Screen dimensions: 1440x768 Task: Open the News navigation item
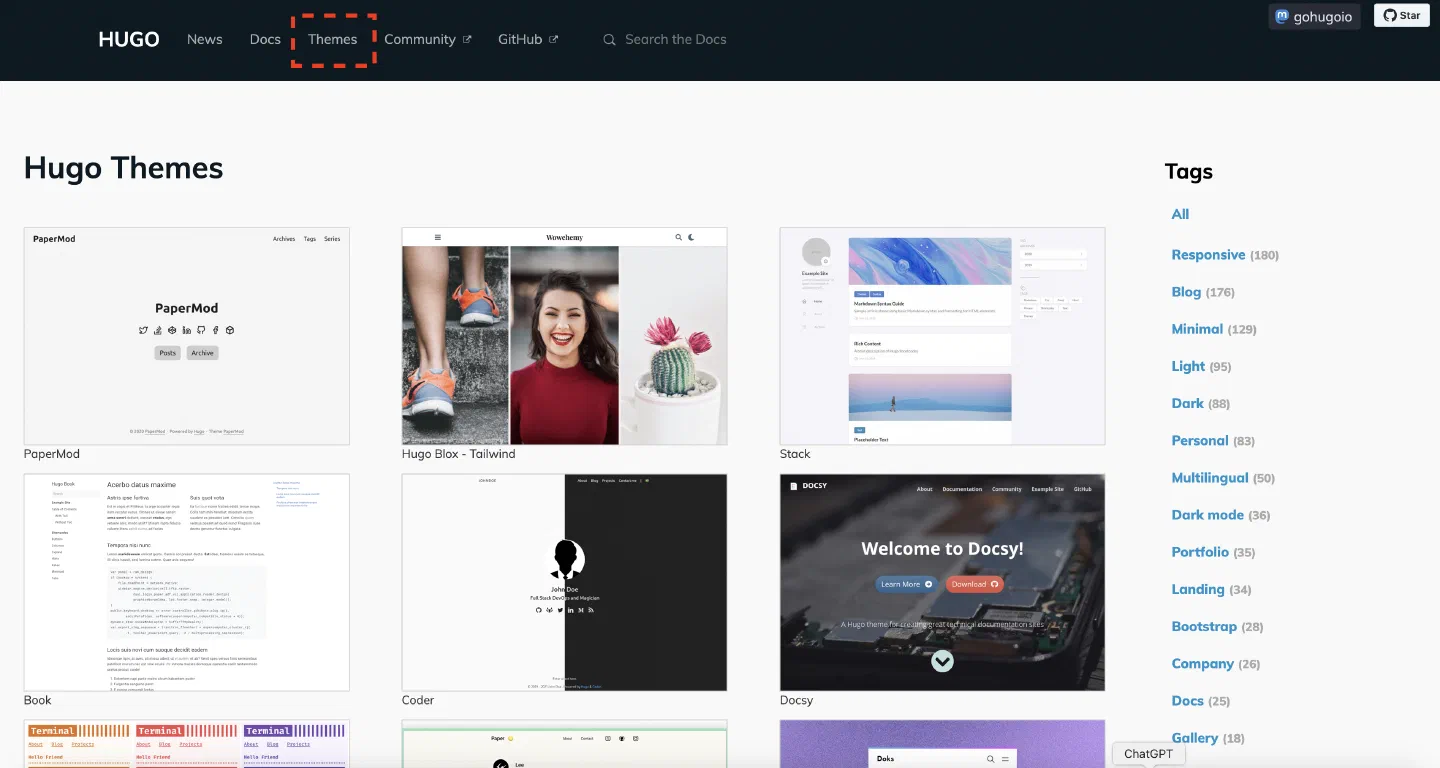pos(205,40)
